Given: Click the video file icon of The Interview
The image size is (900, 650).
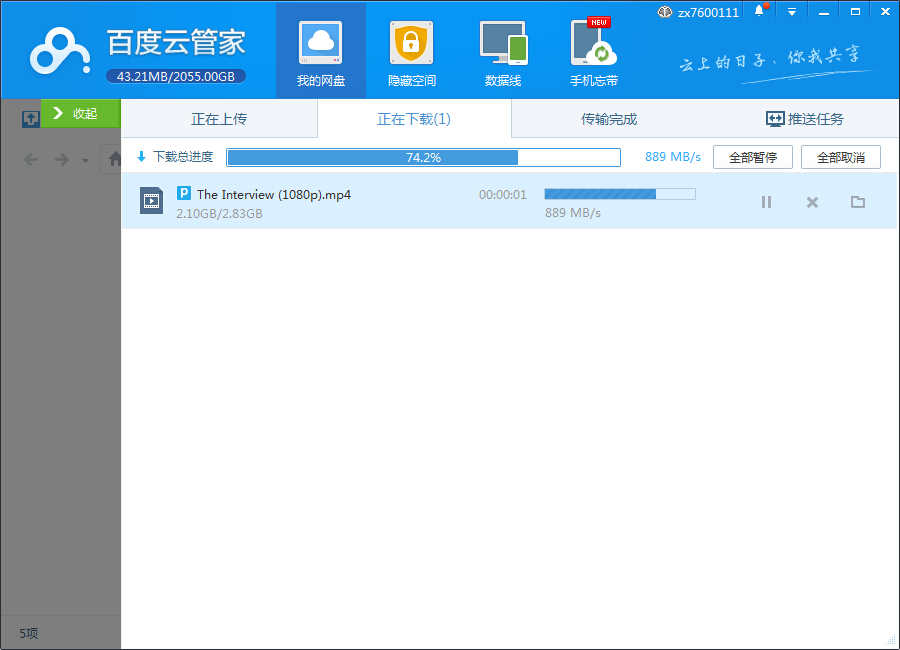Looking at the screenshot, I should pyautogui.click(x=152, y=200).
